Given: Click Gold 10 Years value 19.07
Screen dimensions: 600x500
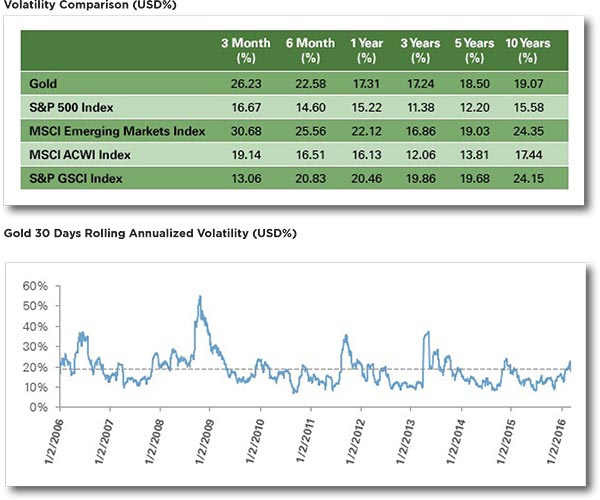Looking at the screenshot, I should point(528,83).
